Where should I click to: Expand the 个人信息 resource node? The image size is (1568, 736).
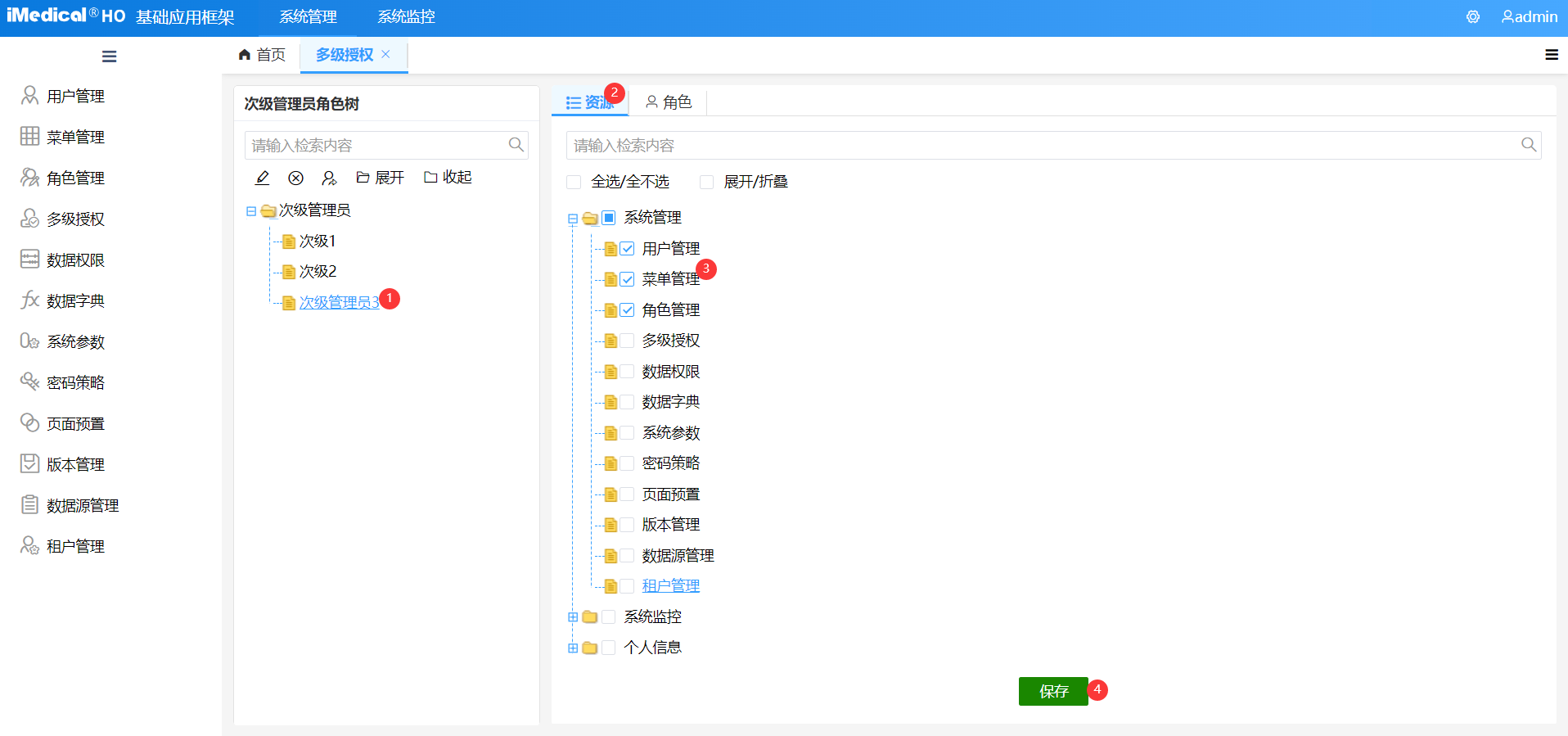[x=573, y=648]
